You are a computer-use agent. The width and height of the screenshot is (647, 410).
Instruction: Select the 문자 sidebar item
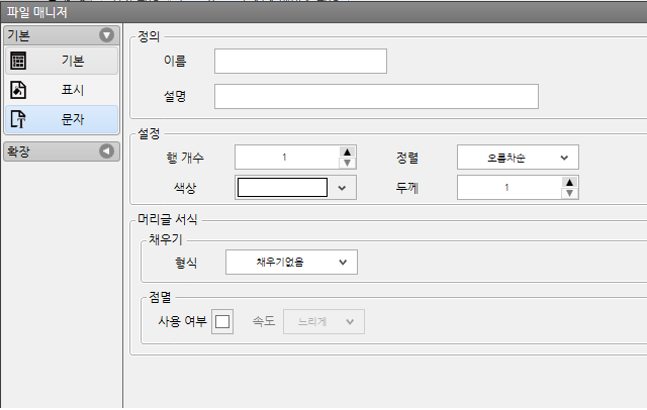(x=61, y=119)
